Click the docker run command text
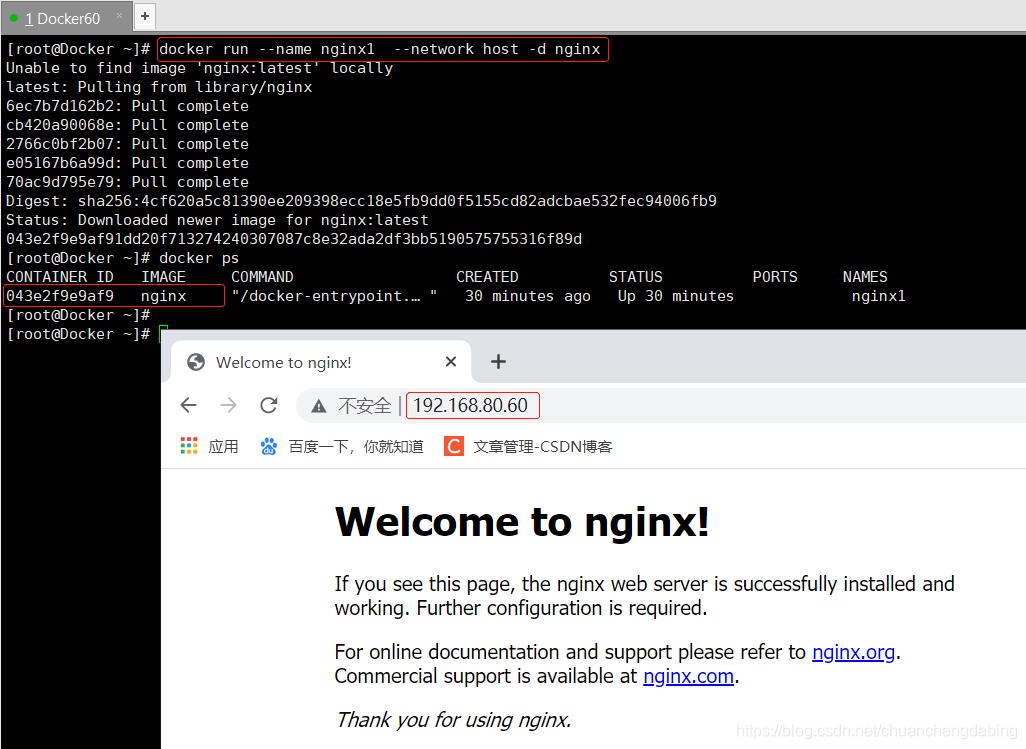 [380, 49]
